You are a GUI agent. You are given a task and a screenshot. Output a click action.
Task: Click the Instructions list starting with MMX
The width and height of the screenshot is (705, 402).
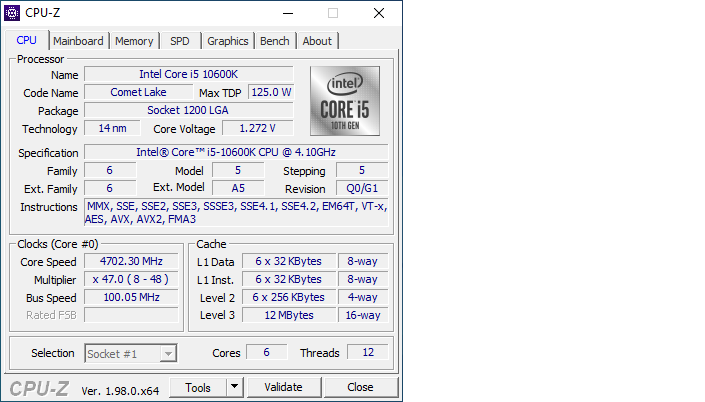(x=236, y=213)
